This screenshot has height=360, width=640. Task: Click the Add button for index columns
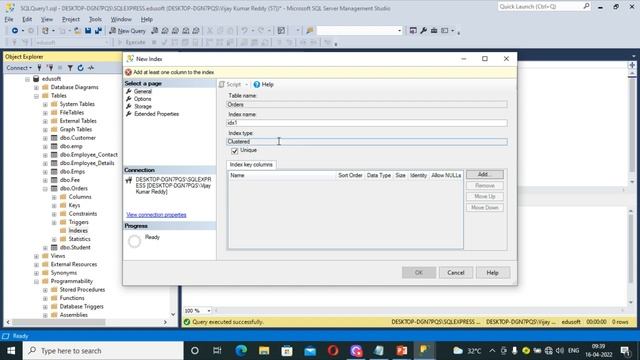[x=484, y=175]
